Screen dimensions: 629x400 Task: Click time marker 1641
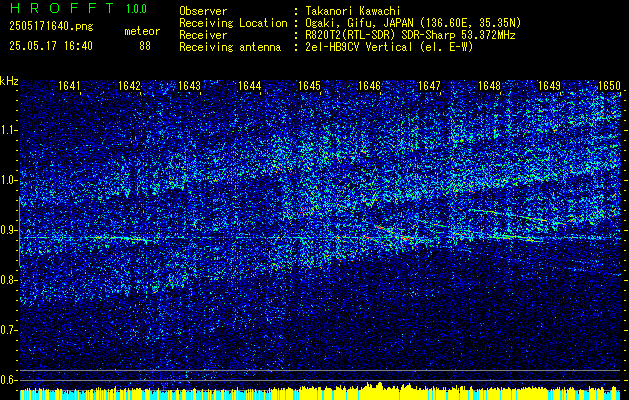[x=69, y=86]
